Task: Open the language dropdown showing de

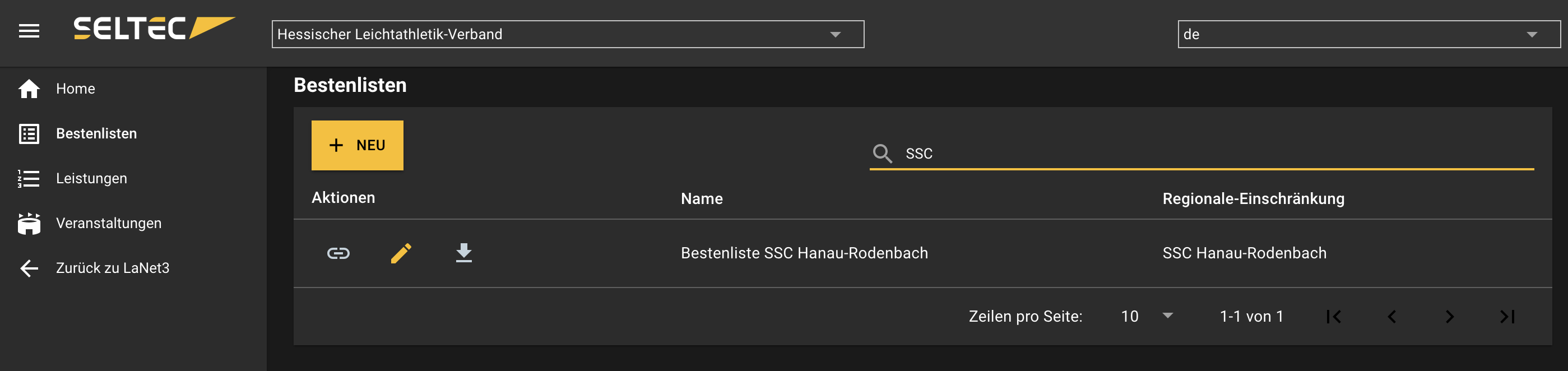Action: (x=1369, y=34)
